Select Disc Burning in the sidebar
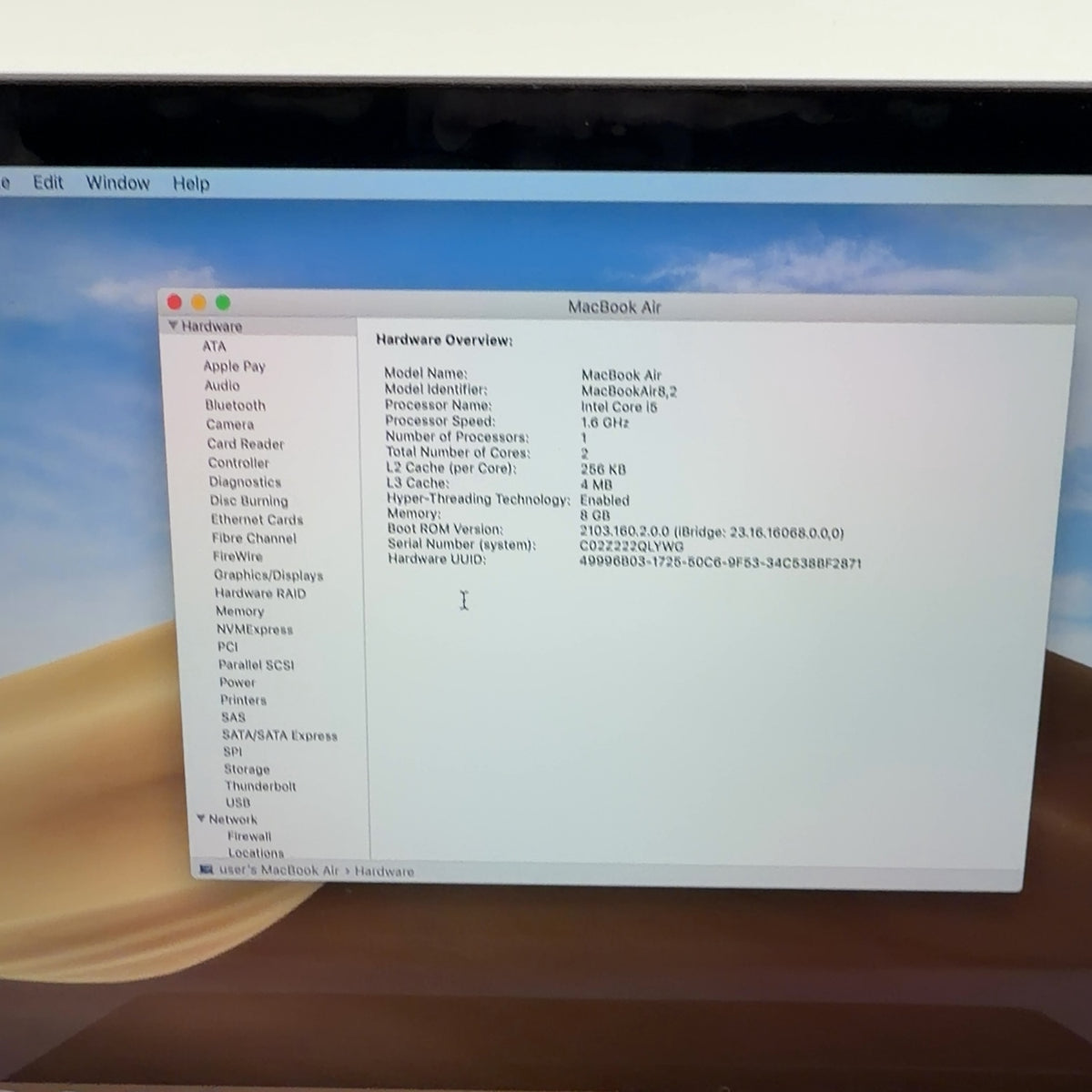Viewport: 1092px width, 1092px height. pyautogui.click(x=248, y=500)
